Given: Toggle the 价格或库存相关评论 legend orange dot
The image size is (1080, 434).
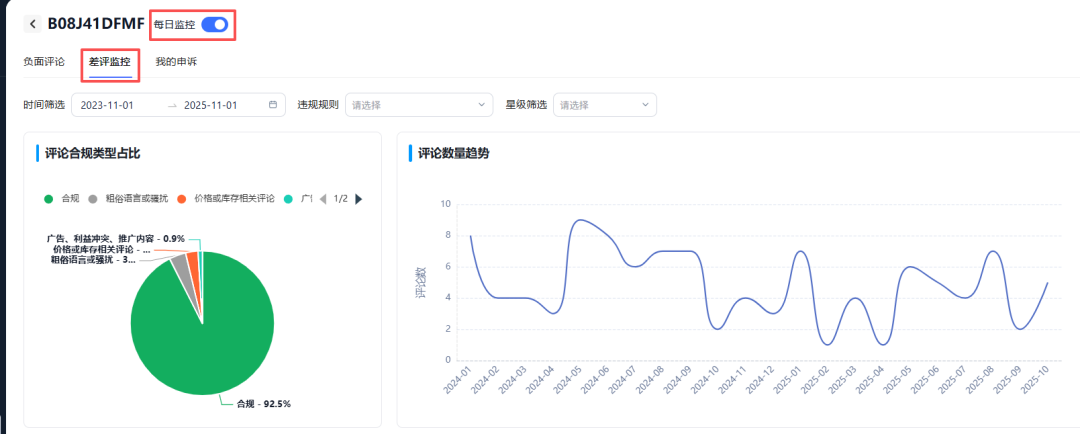Looking at the screenshot, I should pyautogui.click(x=181, y=199).
